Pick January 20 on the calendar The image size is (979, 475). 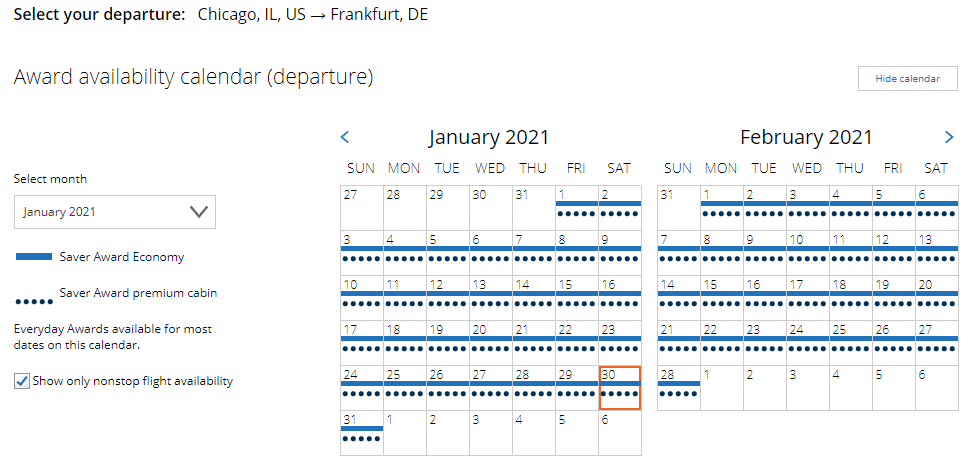(490, 342)
